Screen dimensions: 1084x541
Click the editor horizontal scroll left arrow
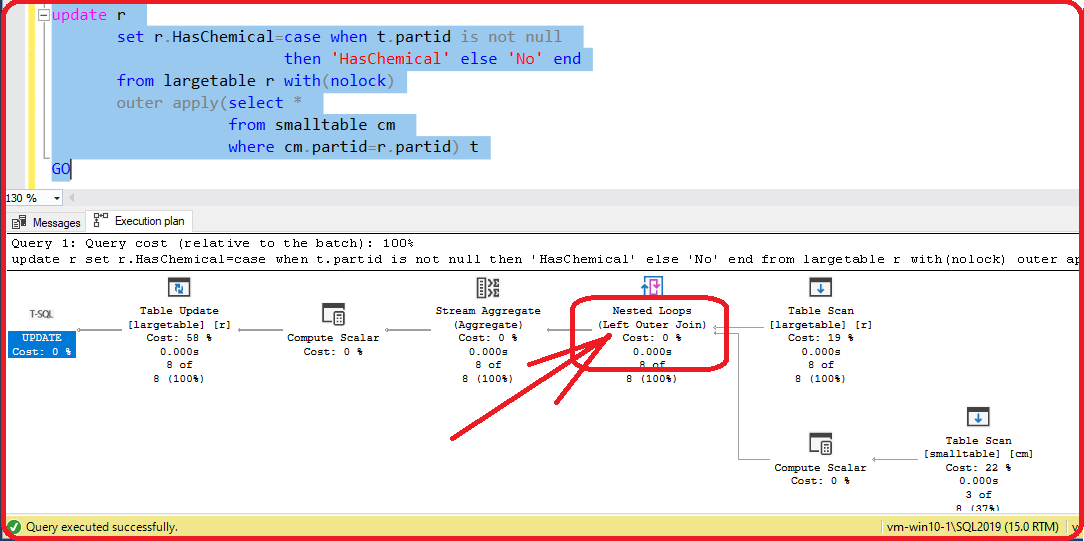pos(71,198)
